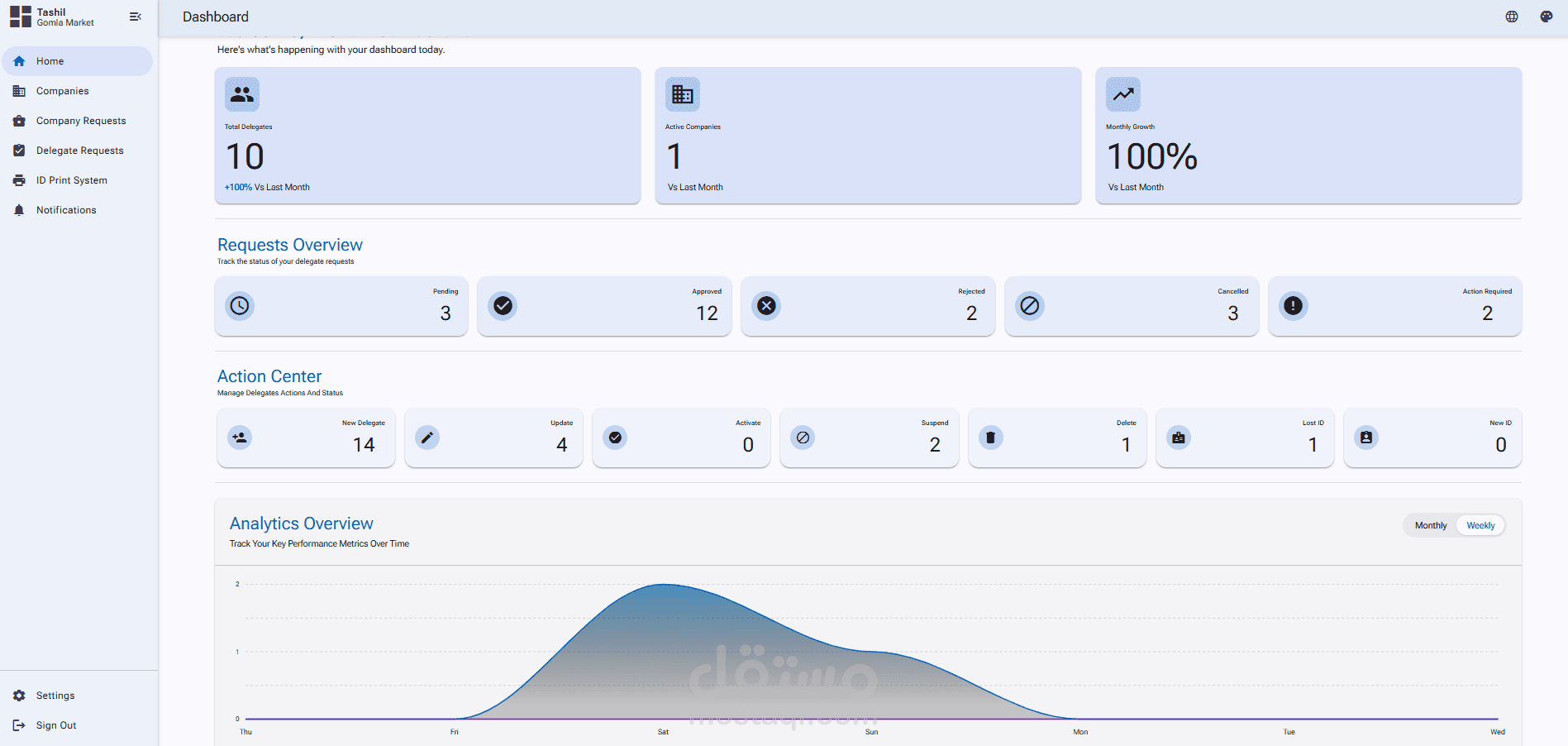Click the Approved count 12
This screenshot has width=1568, height=746.
[x=707, y=313]
